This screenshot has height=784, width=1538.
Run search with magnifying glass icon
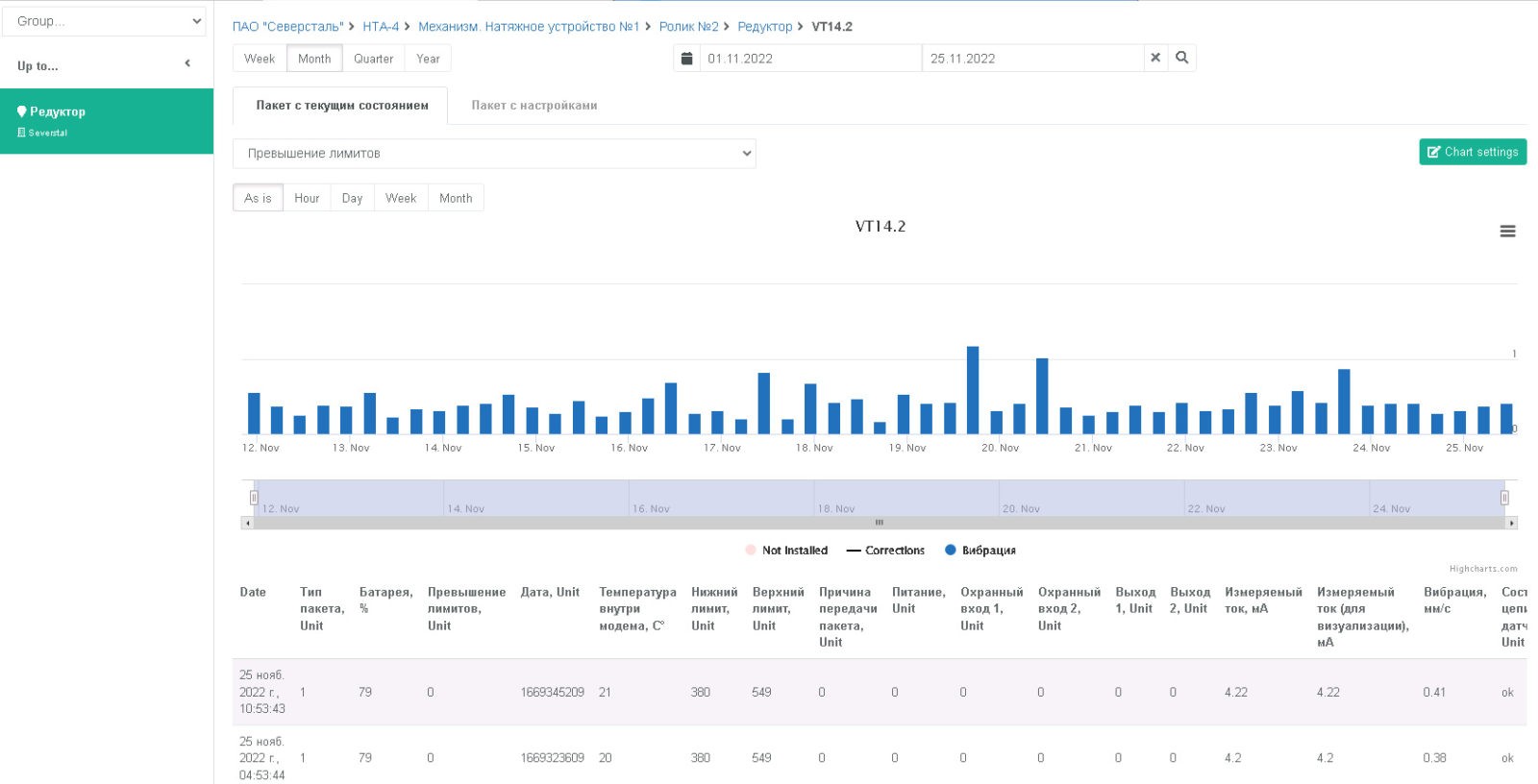coord(1182,58)
